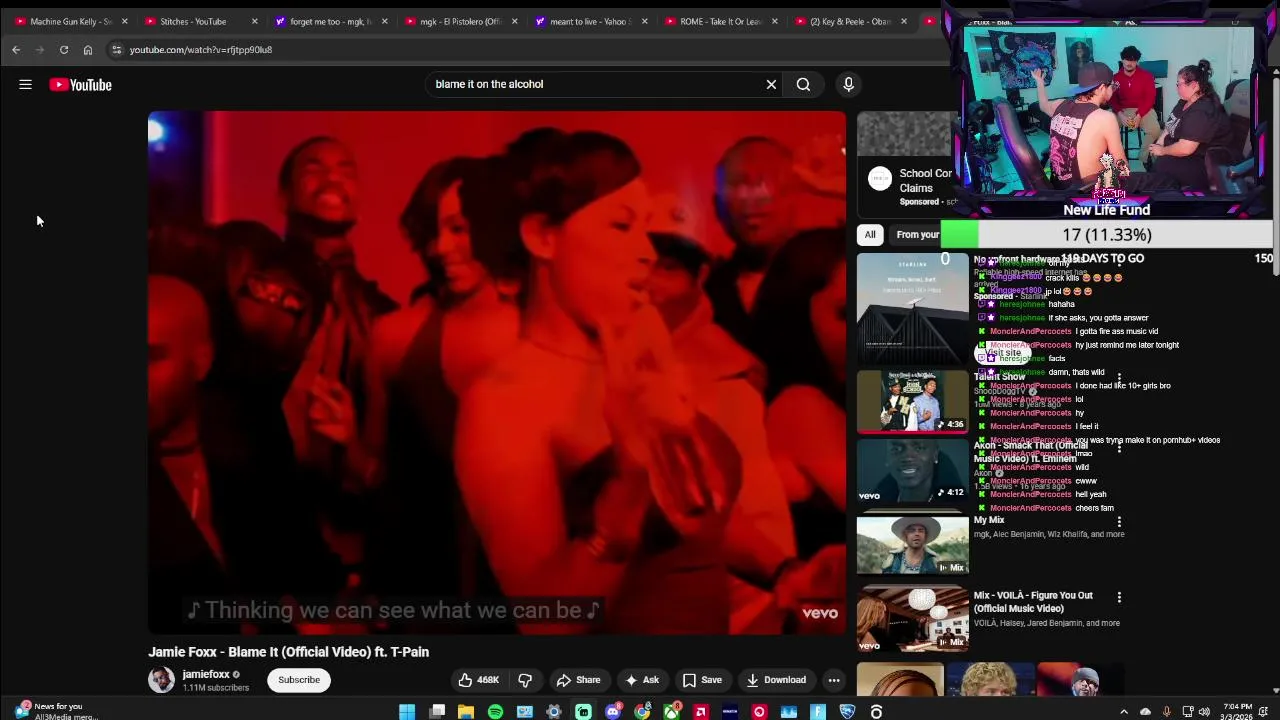The height and width of the screenshot is (720, 1280).
Task: Show hidden system tray icons
Action: [x=1124, y=712]
